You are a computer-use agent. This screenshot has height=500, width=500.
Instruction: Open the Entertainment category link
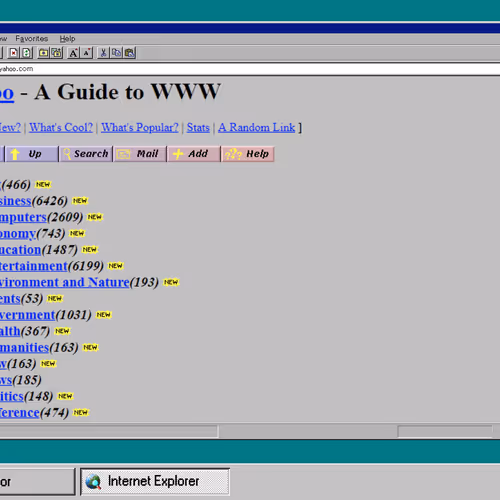click(x=34, y=266)
